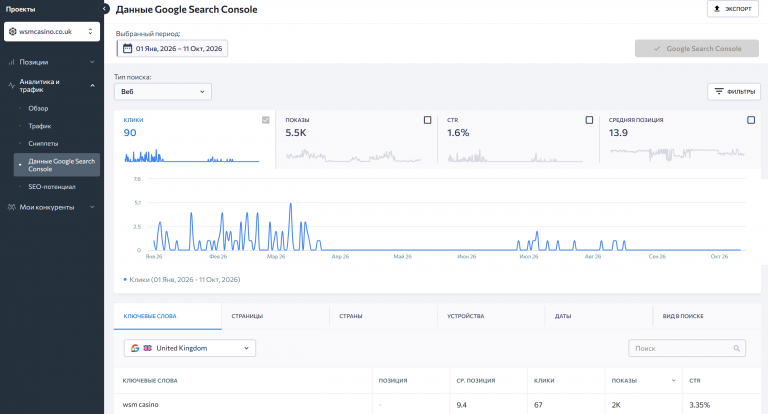Click the sort arrow next to Показы
The width and height of the screenshot is (768, 414).
pyautogui.click(x=673, y=381)
